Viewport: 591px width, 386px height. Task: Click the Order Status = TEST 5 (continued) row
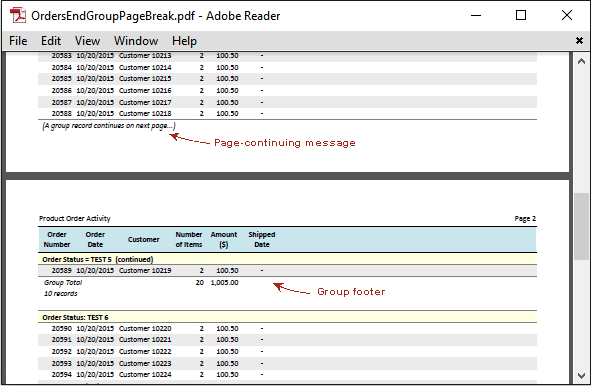click(x=287, y=259)
